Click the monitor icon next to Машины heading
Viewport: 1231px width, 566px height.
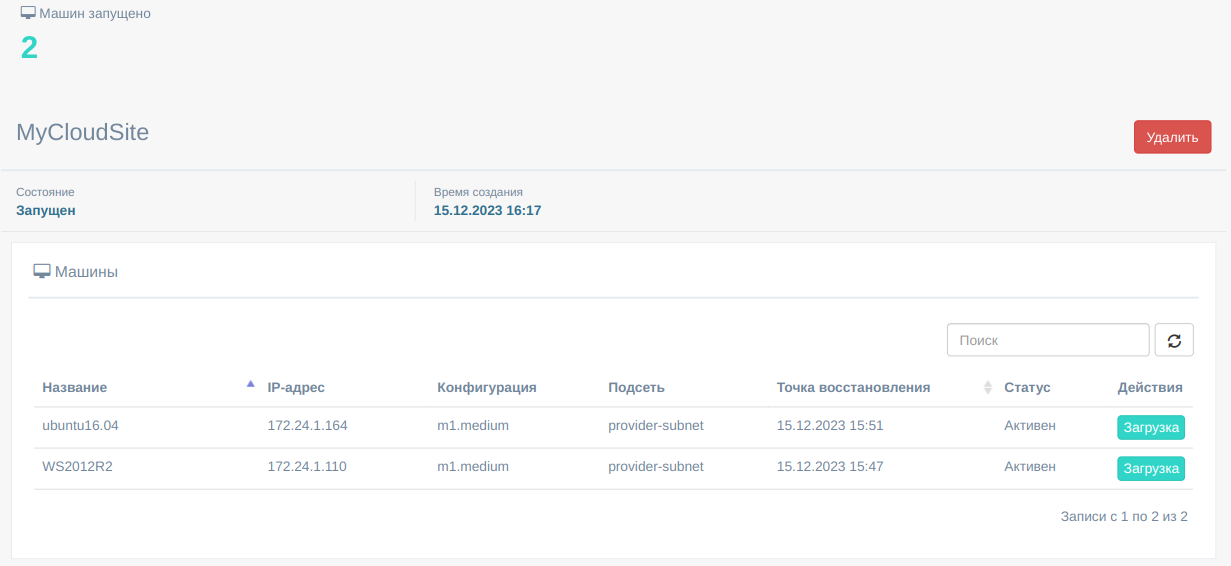(42, 271)
